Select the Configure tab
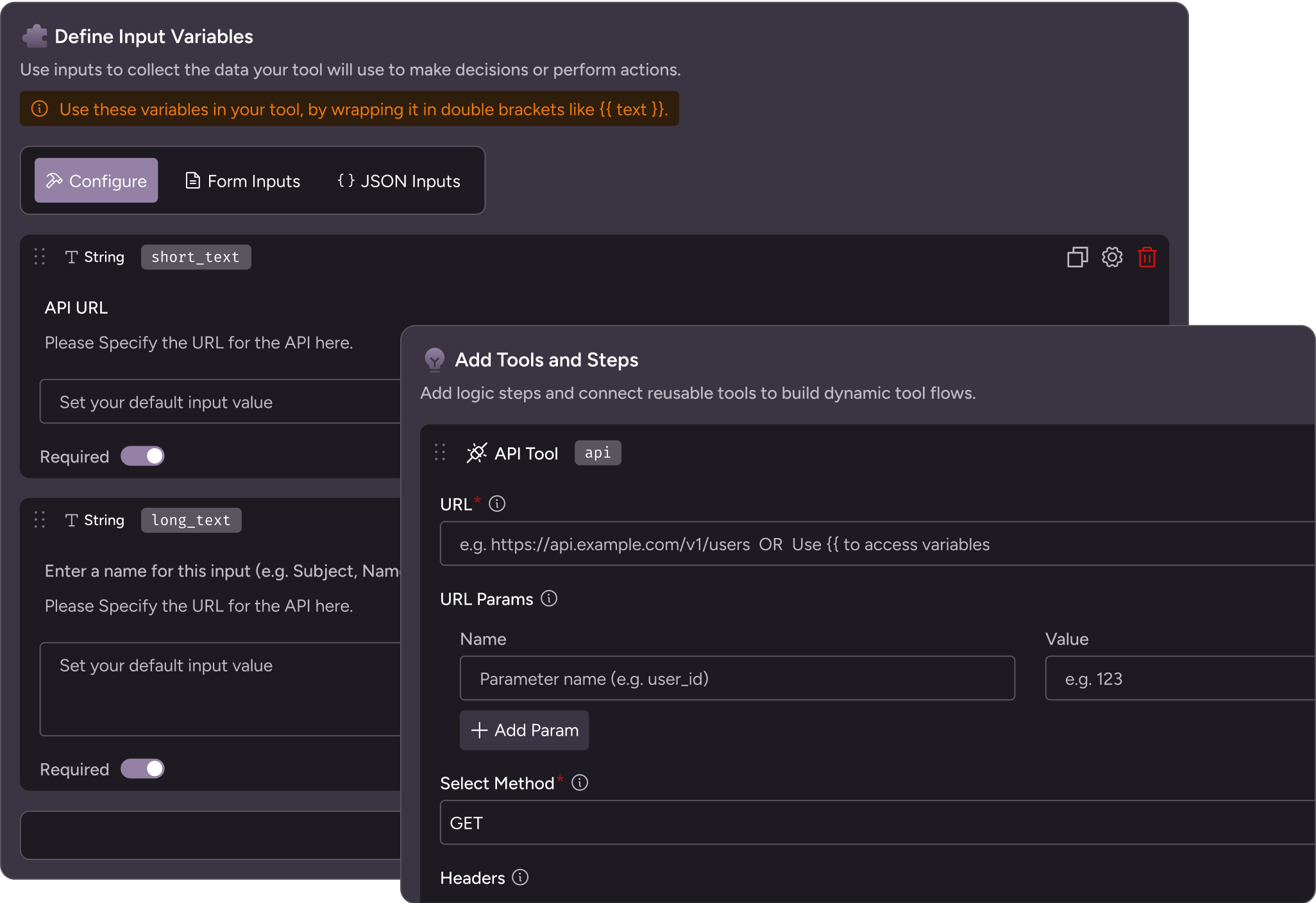Image resolution: width=1316 pixels, height=903 pixels. [96, 181]
